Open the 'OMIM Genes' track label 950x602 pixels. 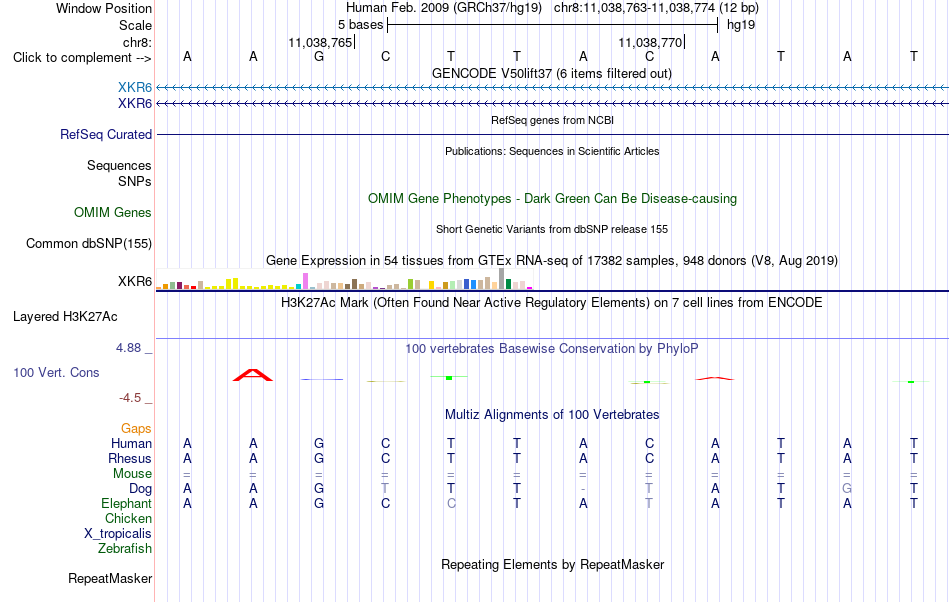point(112,213)
